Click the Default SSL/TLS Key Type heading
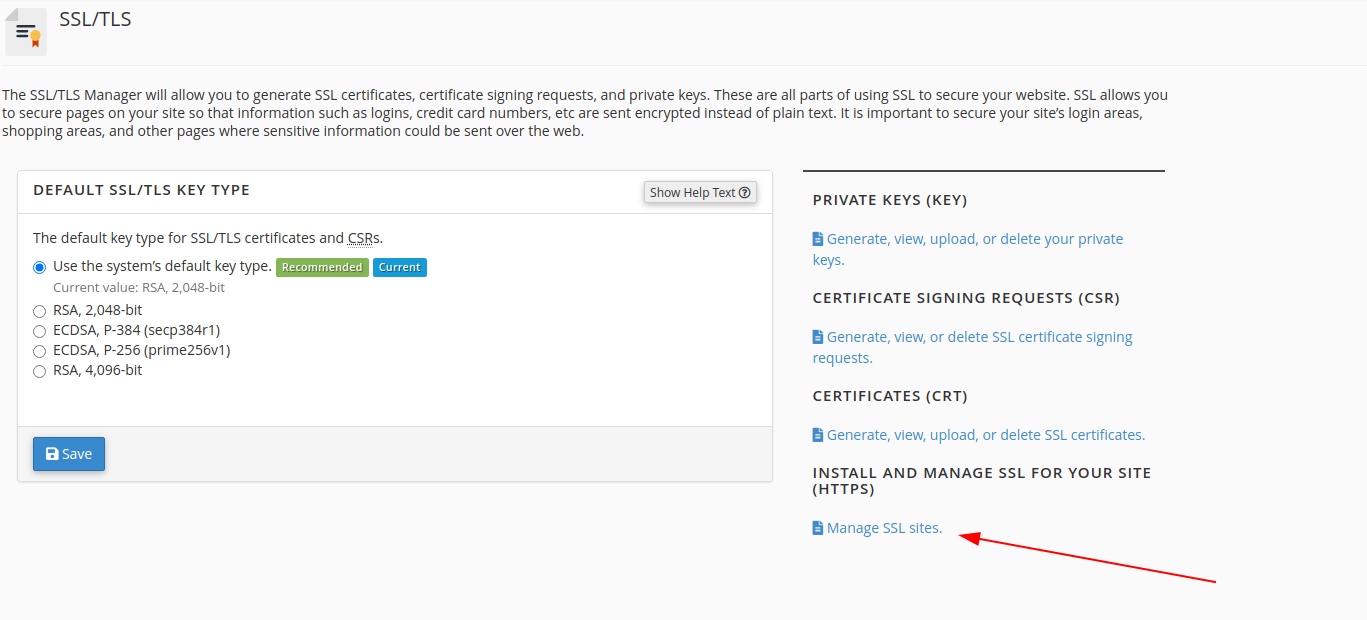This screenshot has width=1367, height=620. click(x=142, y=190)
